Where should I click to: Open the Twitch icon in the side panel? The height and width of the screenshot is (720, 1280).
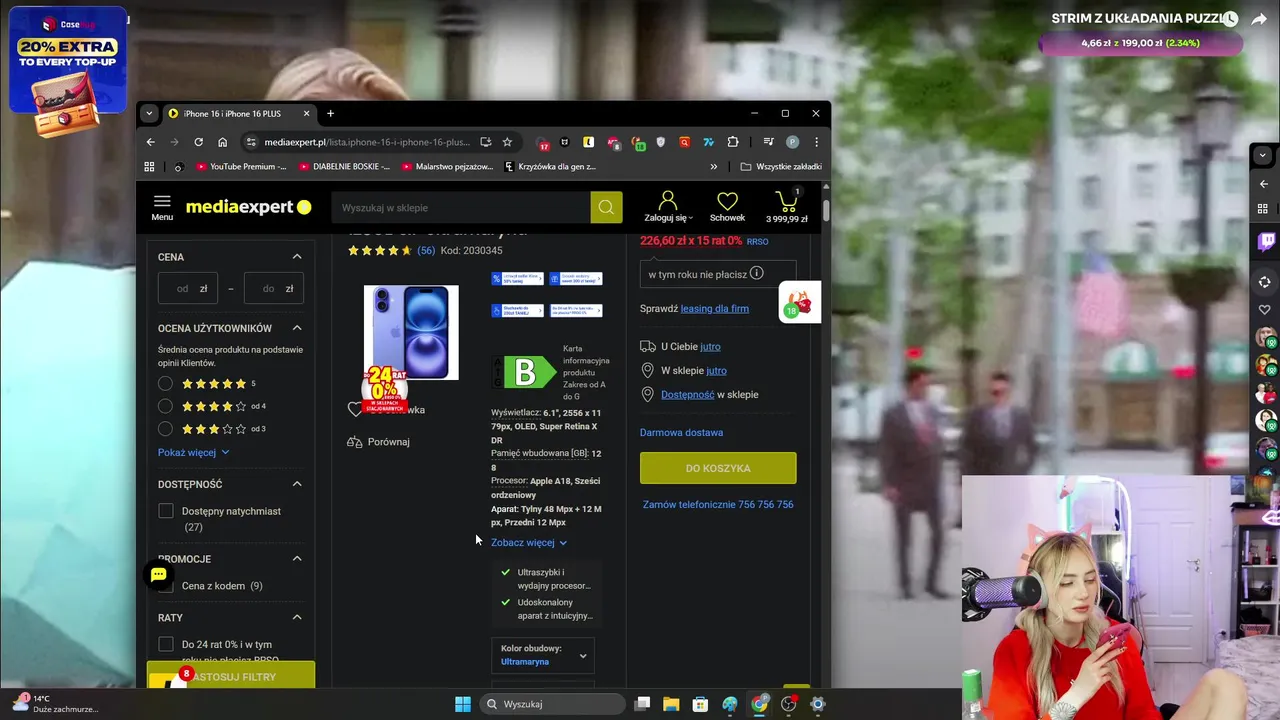(1266, 242)
